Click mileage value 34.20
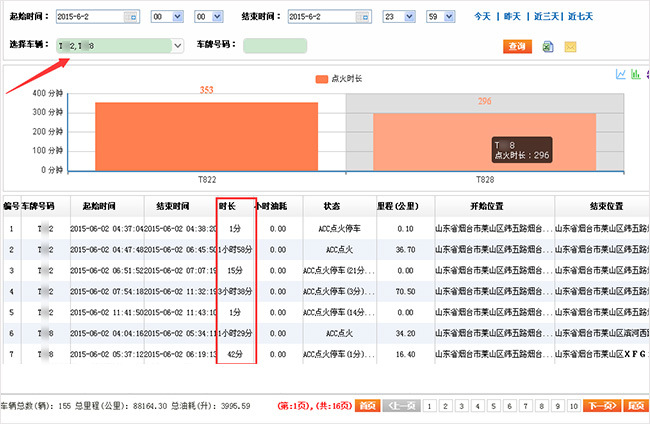650x424 pixels. coord(405,333)
